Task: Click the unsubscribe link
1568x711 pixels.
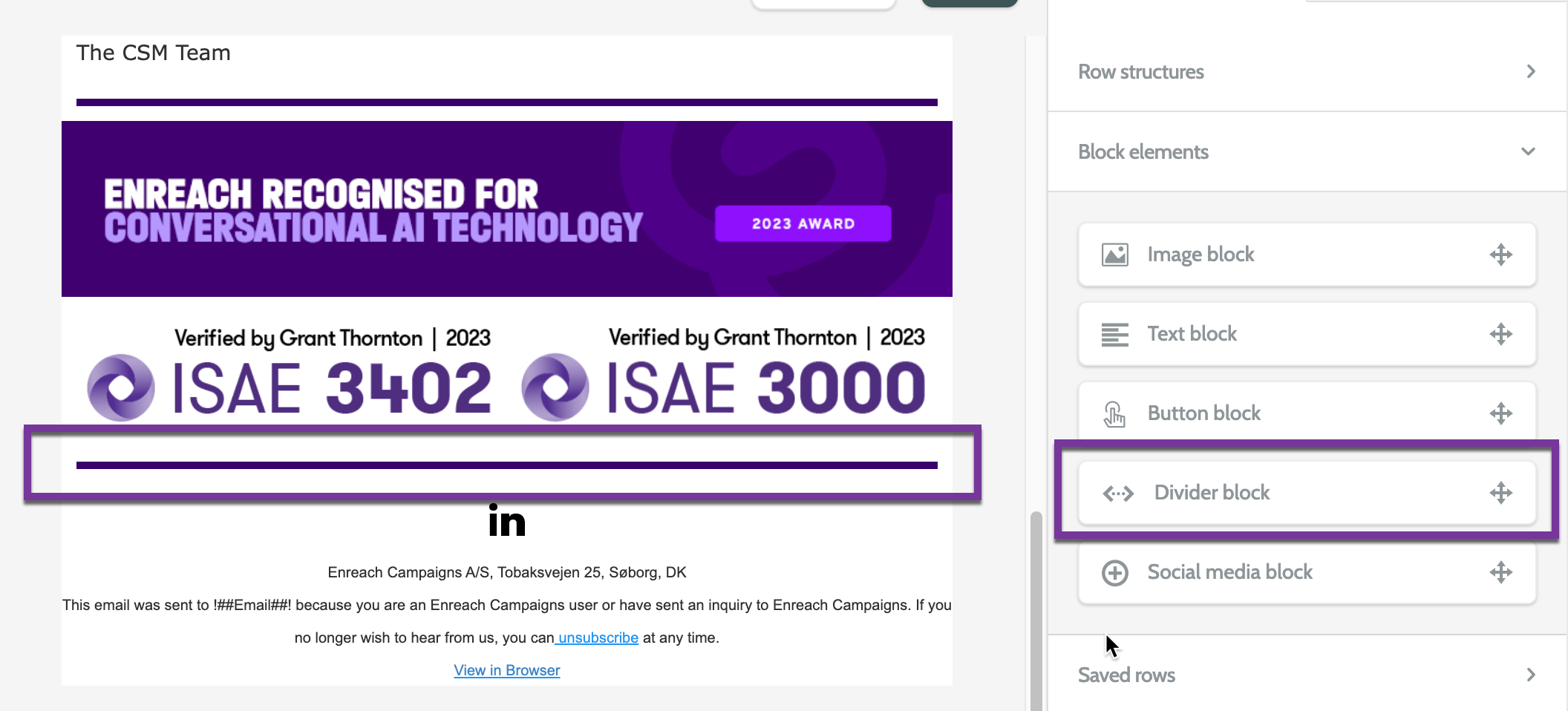Action: click(598, 638)
